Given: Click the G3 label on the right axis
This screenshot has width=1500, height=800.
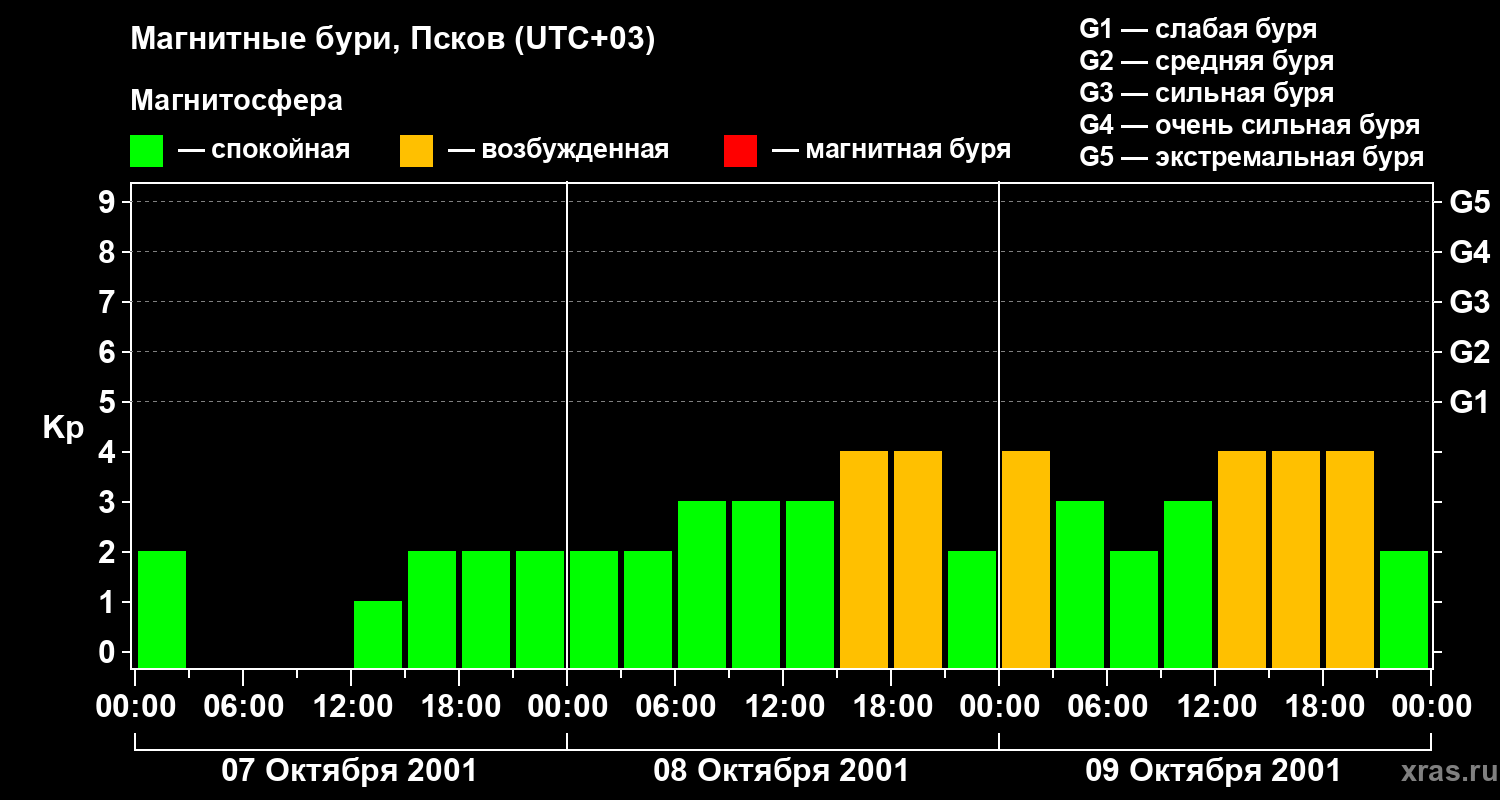Looking at the screenshot, I should pyautogui.click(x=1469, y=302).
